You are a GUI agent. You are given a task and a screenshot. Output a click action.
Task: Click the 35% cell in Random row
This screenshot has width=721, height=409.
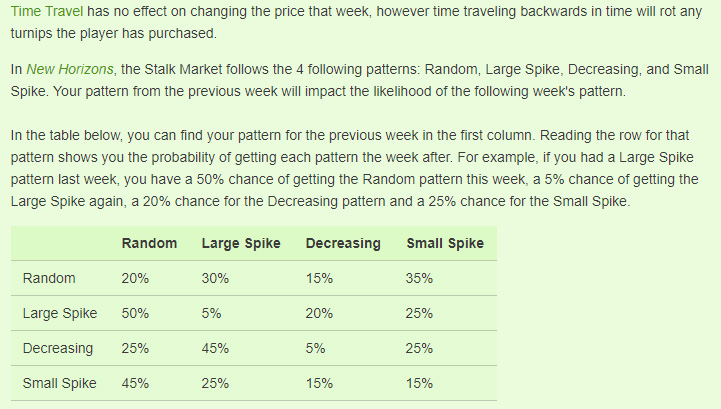click(419, 278)
